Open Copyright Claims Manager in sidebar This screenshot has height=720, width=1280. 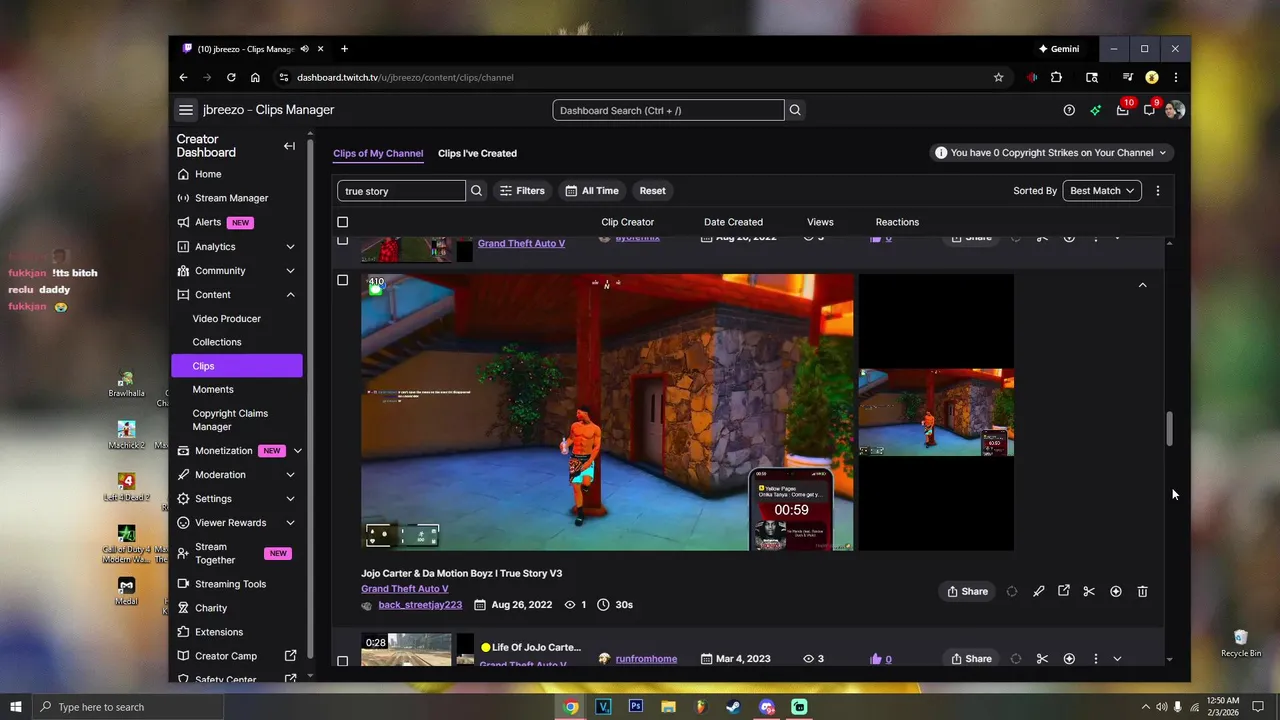[231, 420]
